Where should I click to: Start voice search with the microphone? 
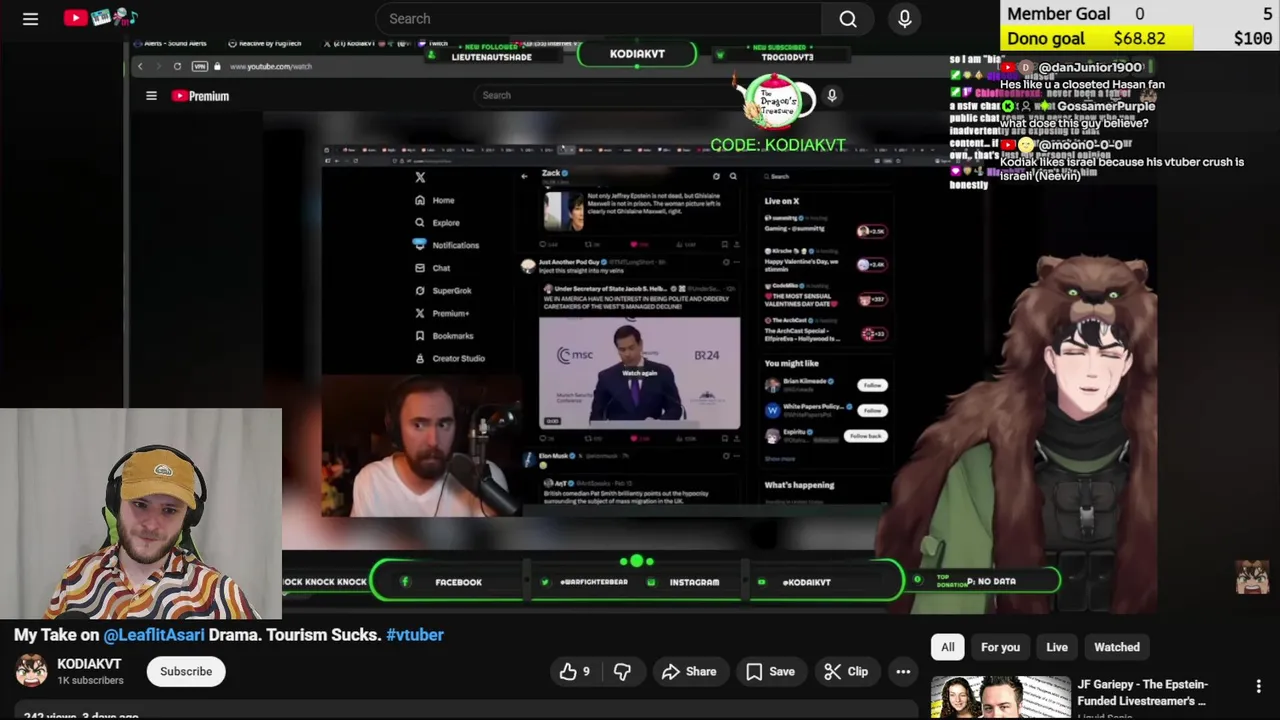(904, 19)
